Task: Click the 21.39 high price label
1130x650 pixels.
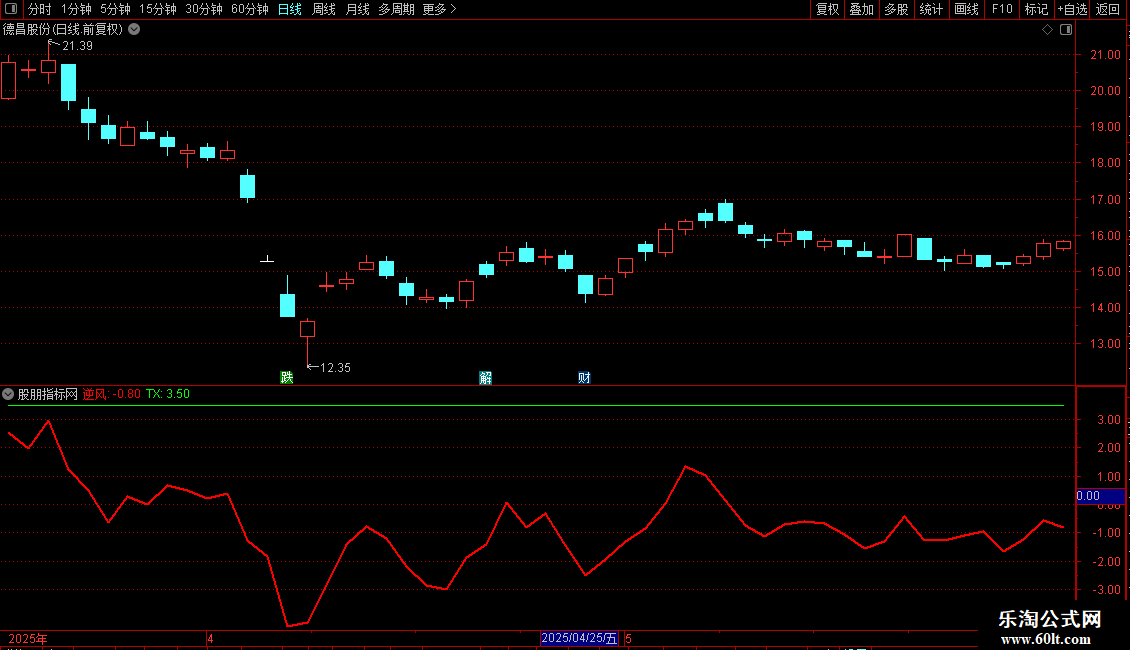Action: (77, 46)
